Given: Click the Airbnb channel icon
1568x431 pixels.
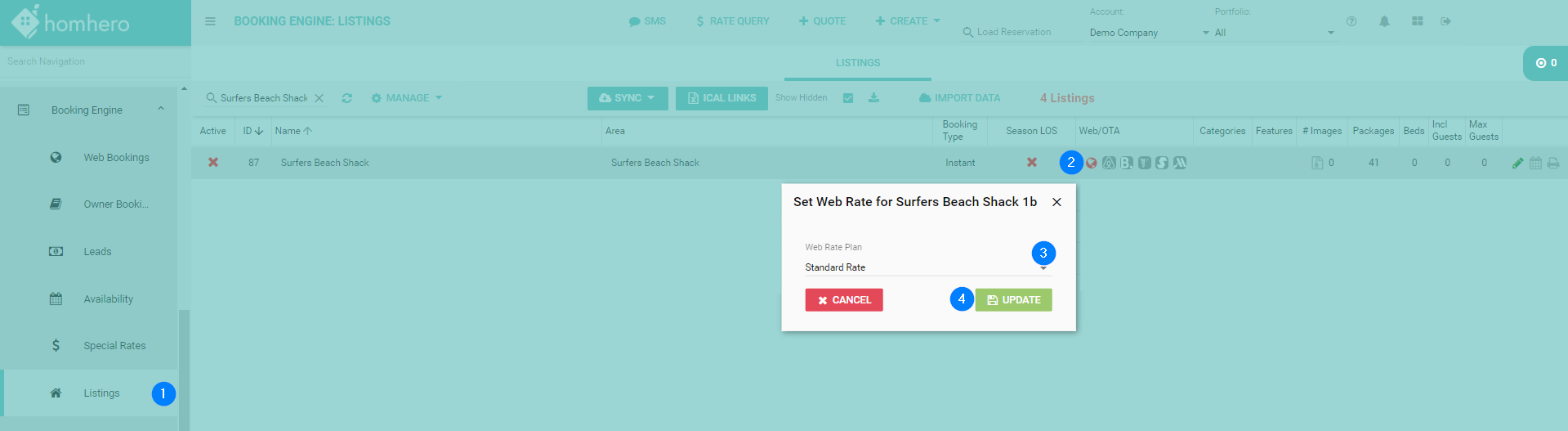Looking at the screenshot, I should (x=1109, y=163).
